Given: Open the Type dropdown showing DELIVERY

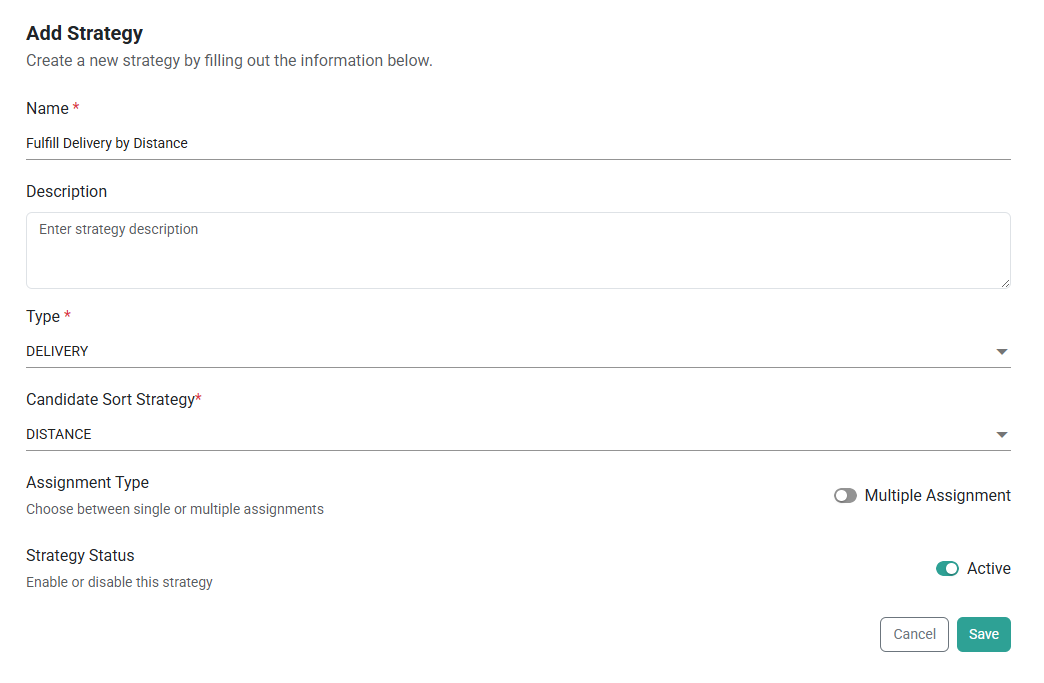Looking at the screenshot, I should click(x=500, y=352).
